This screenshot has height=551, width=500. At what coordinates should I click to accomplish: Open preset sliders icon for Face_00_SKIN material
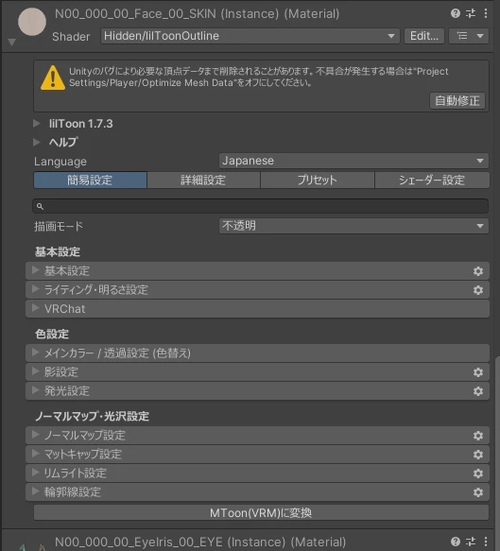pos(470,13)
